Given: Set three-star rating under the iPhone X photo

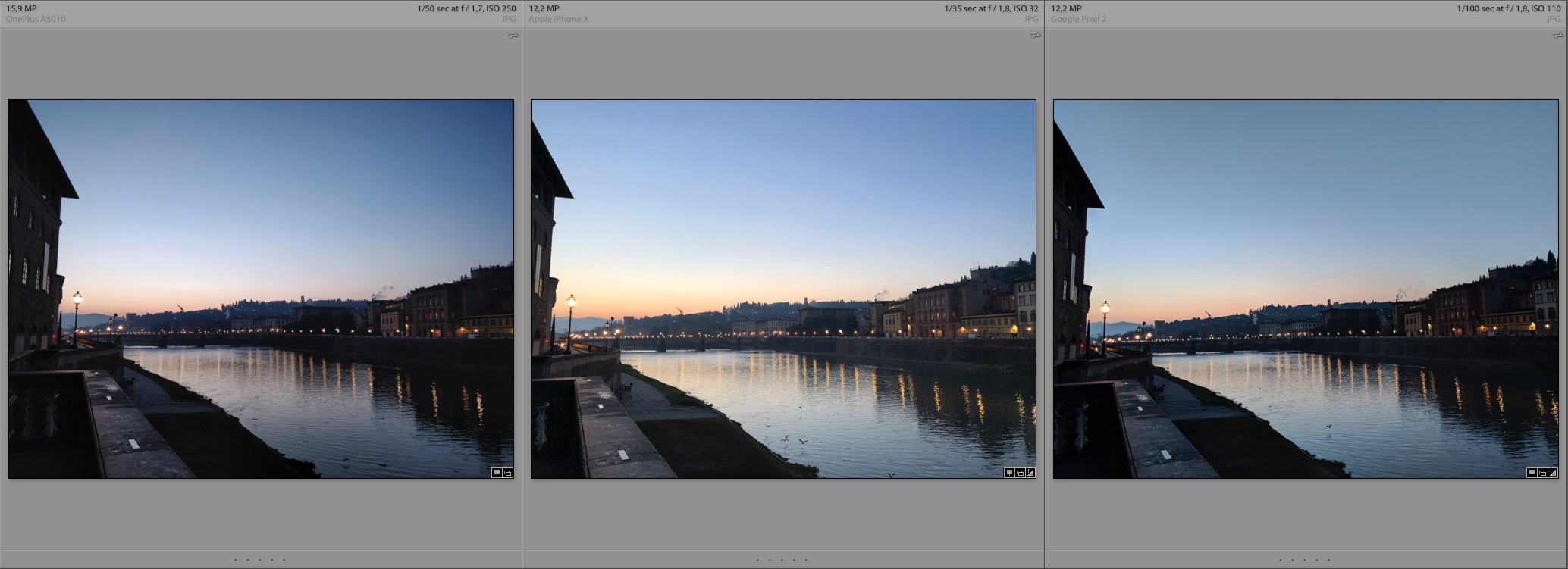Looking at the screenshot, I should pyautogui.click(x=782, y=560).
